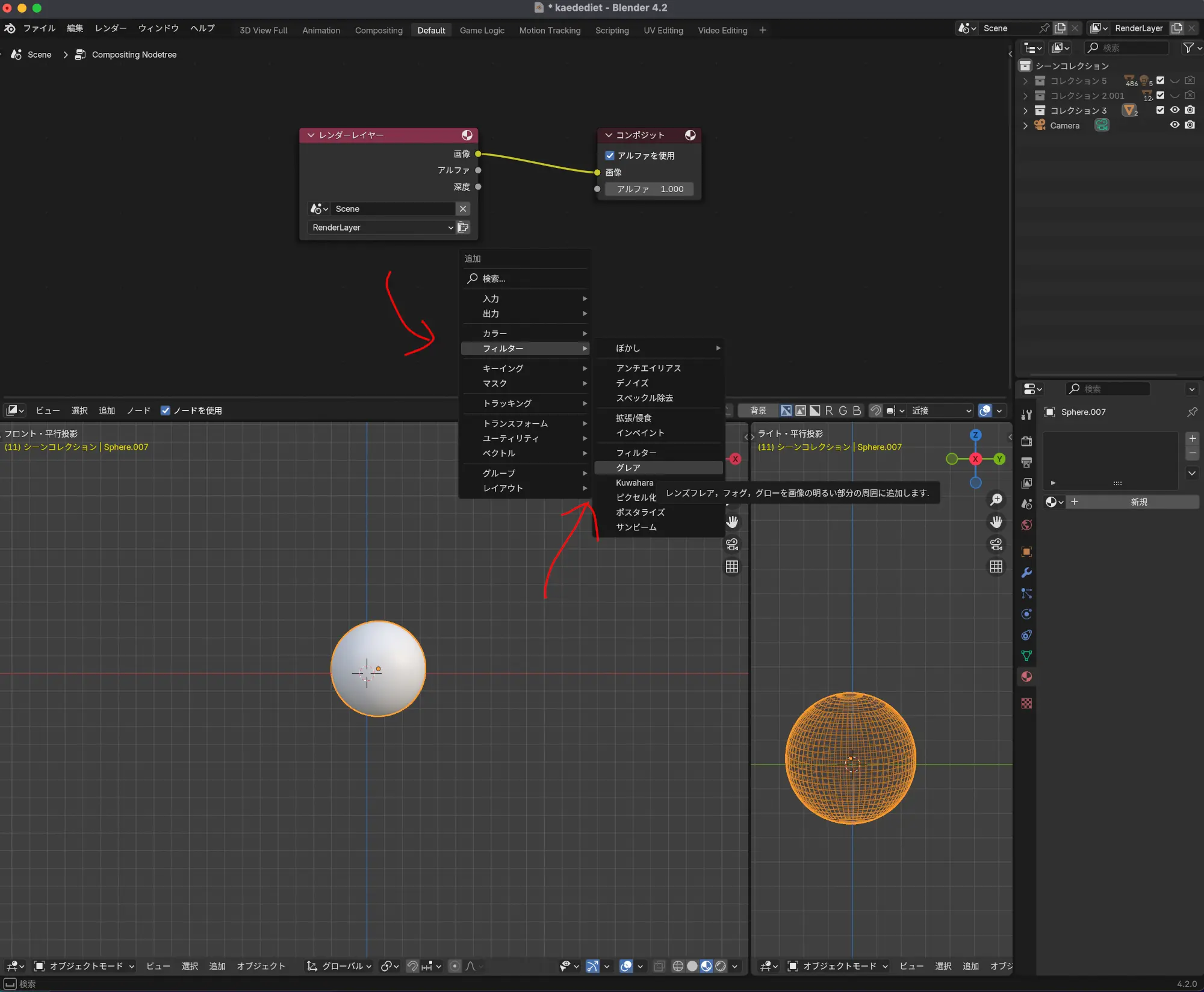Toggle orthographic grid icon in right viewport

tap(996, 566)
